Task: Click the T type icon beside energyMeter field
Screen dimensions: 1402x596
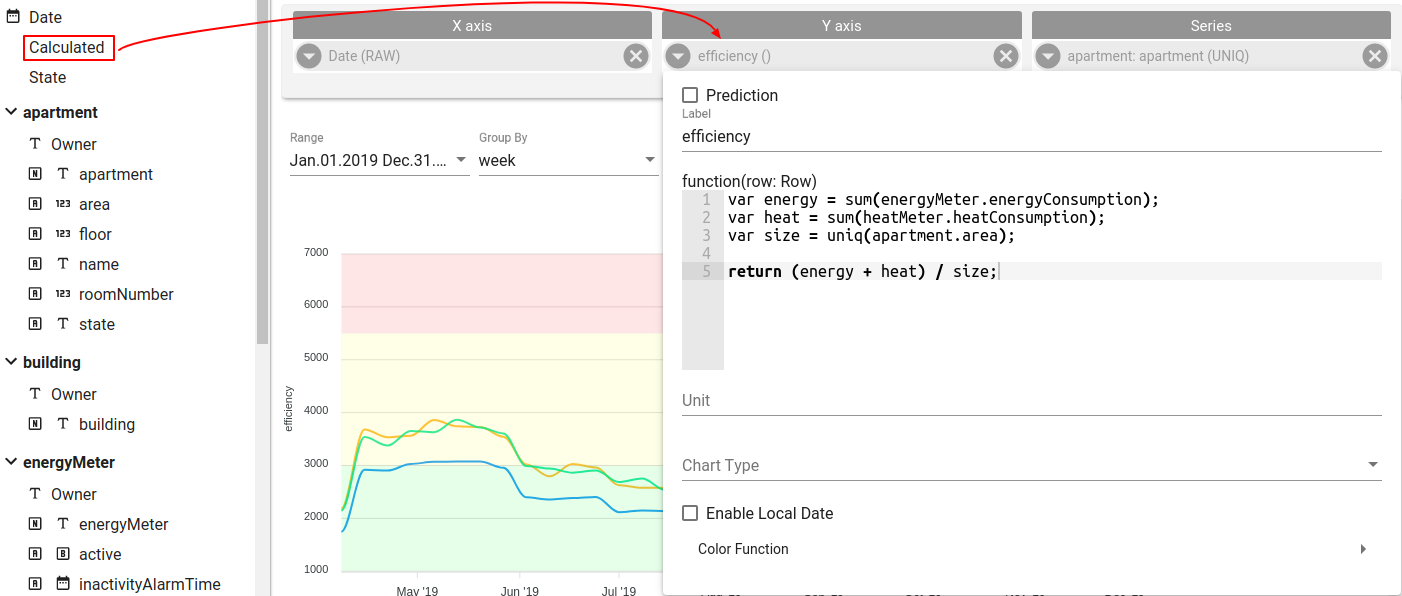Action: [x=62, y=524]
